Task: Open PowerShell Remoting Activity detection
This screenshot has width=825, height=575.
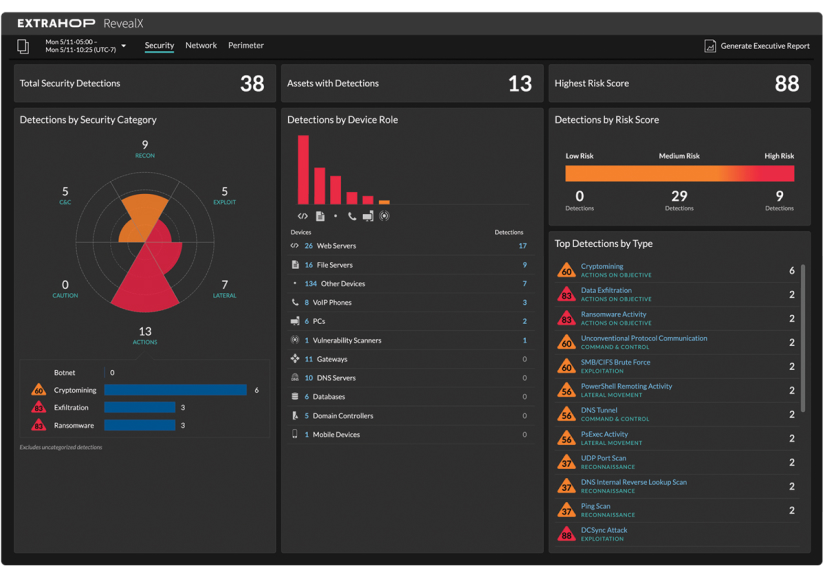Action: click(x=627, y=387)
